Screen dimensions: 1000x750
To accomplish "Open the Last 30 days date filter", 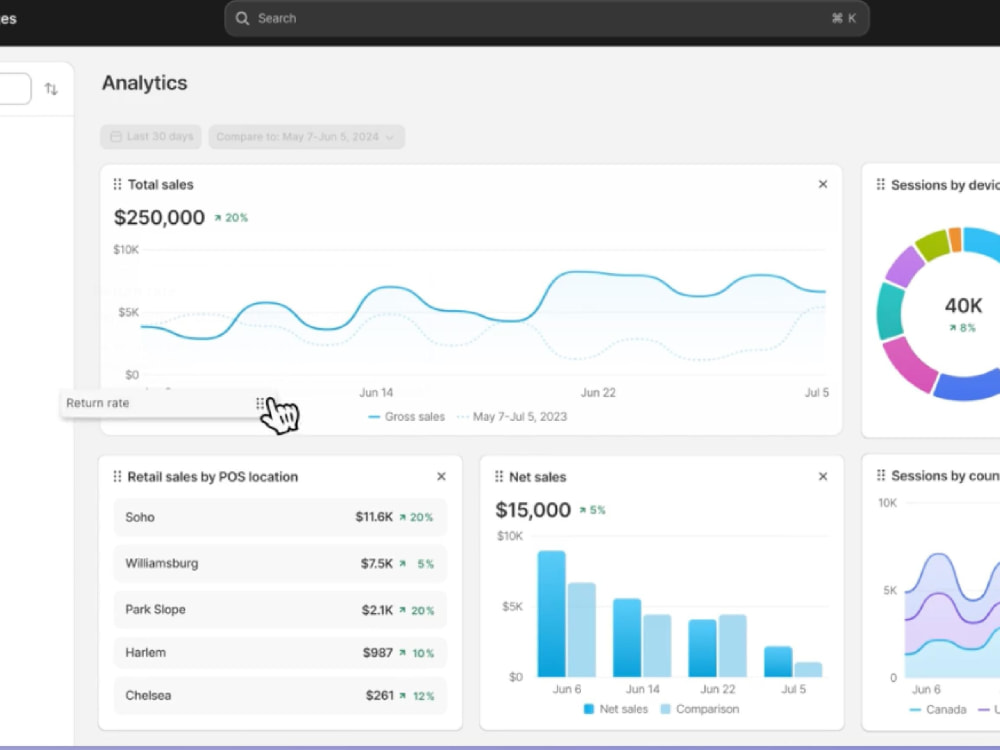I will click(151, 136).
